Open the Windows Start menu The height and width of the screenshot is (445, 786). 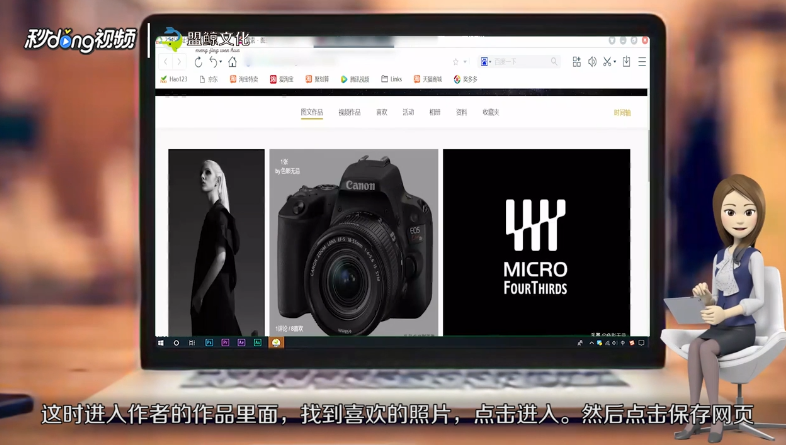pyautogui.click(x=161, y=343)
